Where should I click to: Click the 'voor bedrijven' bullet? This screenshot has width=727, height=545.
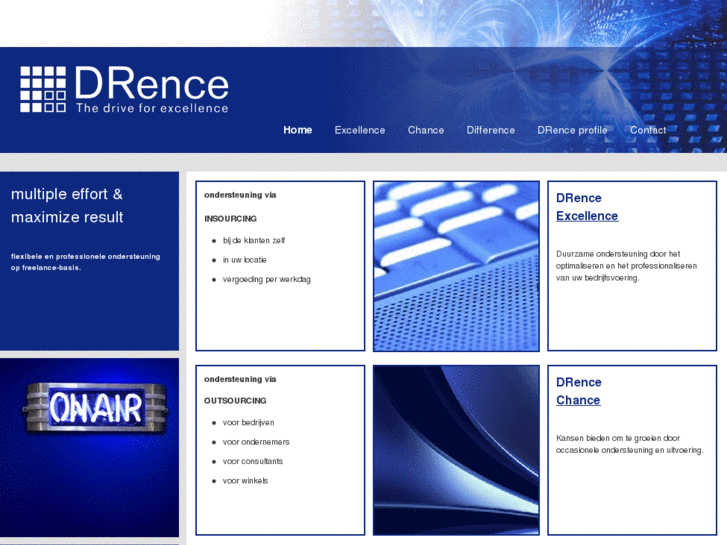coord(249,423)
